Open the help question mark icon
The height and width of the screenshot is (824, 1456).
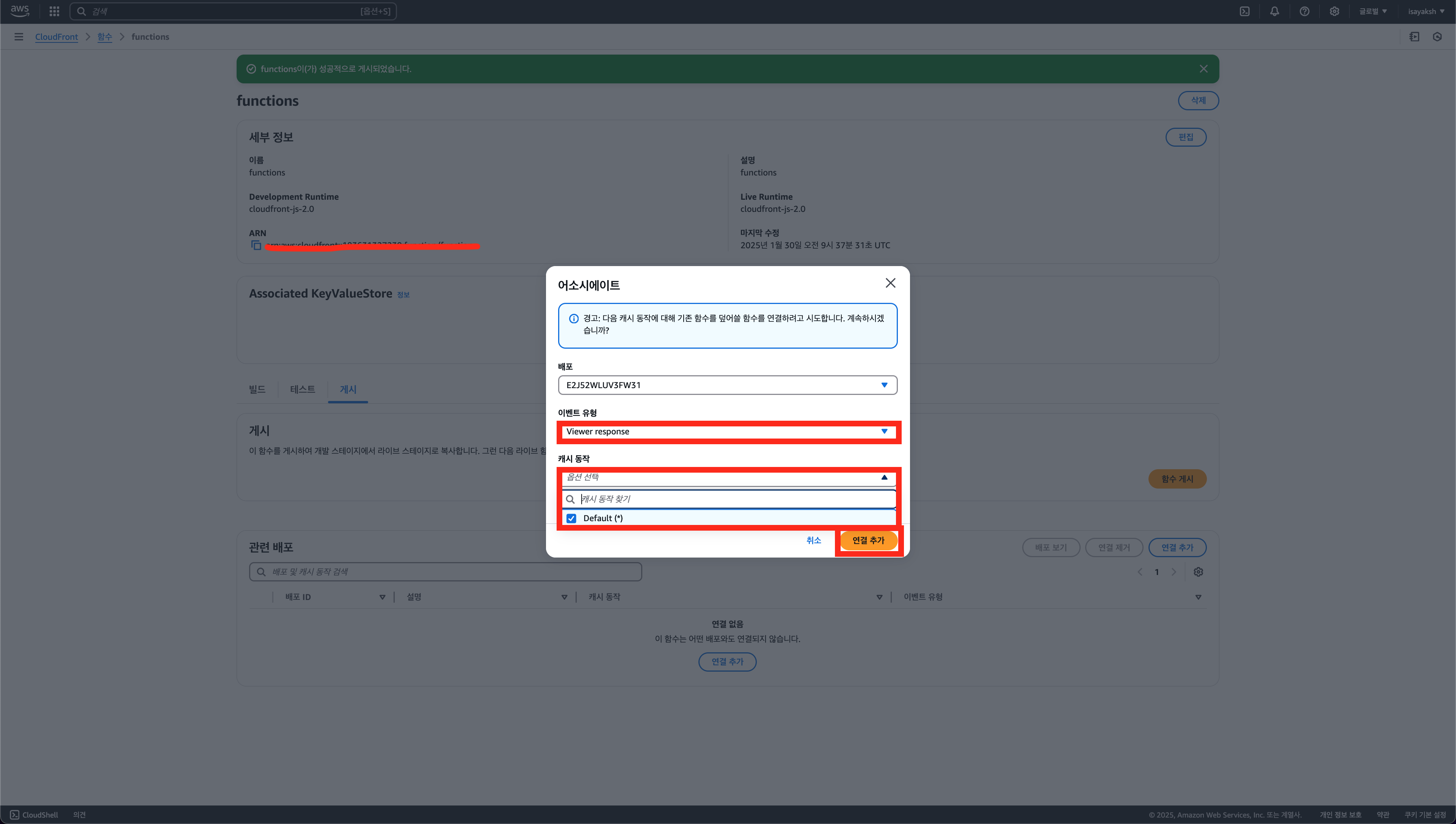[x=1304, y=11]
